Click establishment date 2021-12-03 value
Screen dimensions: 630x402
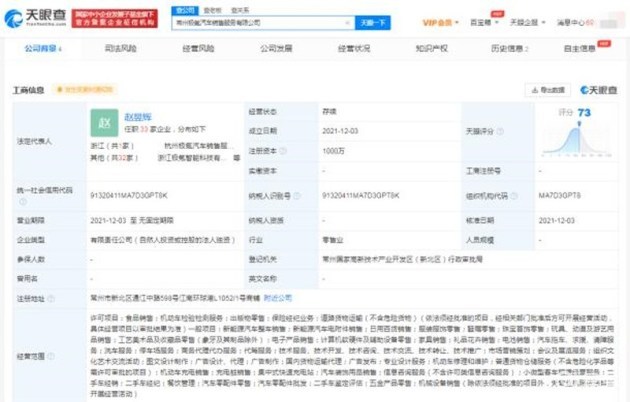340,131
